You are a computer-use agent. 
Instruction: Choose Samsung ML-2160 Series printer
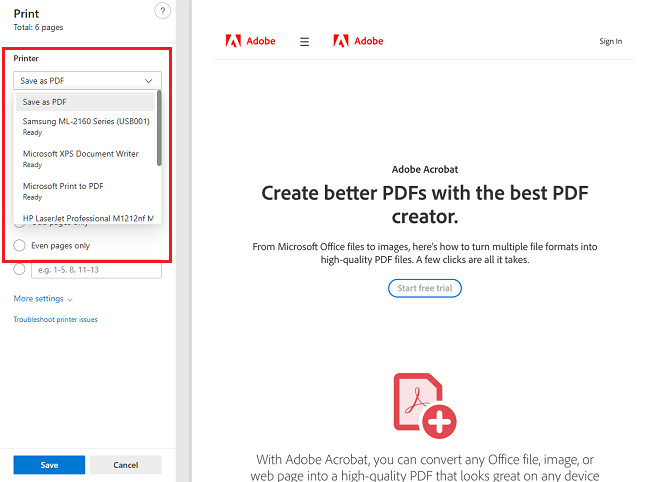[85, 126]
